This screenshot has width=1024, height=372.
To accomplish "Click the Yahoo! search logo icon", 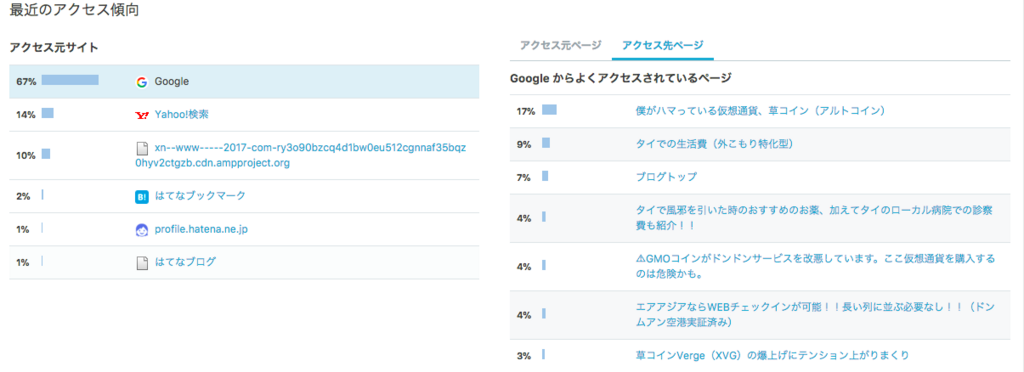I will point(141,115).
